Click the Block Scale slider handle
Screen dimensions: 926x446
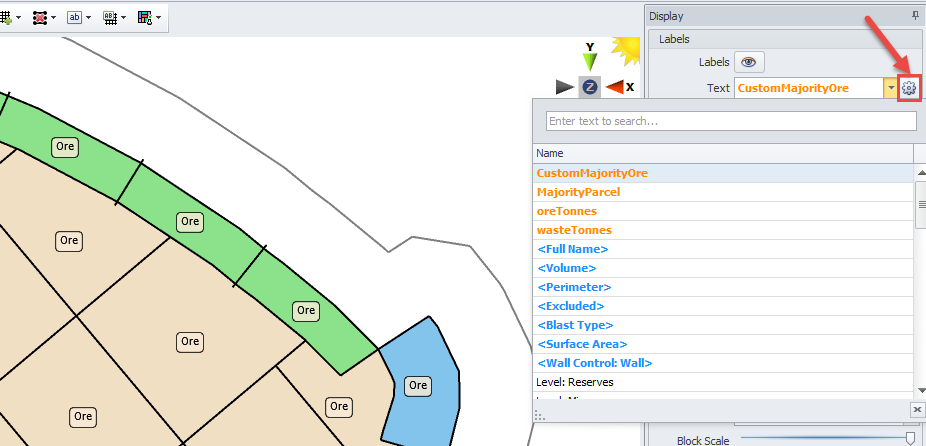910,440
